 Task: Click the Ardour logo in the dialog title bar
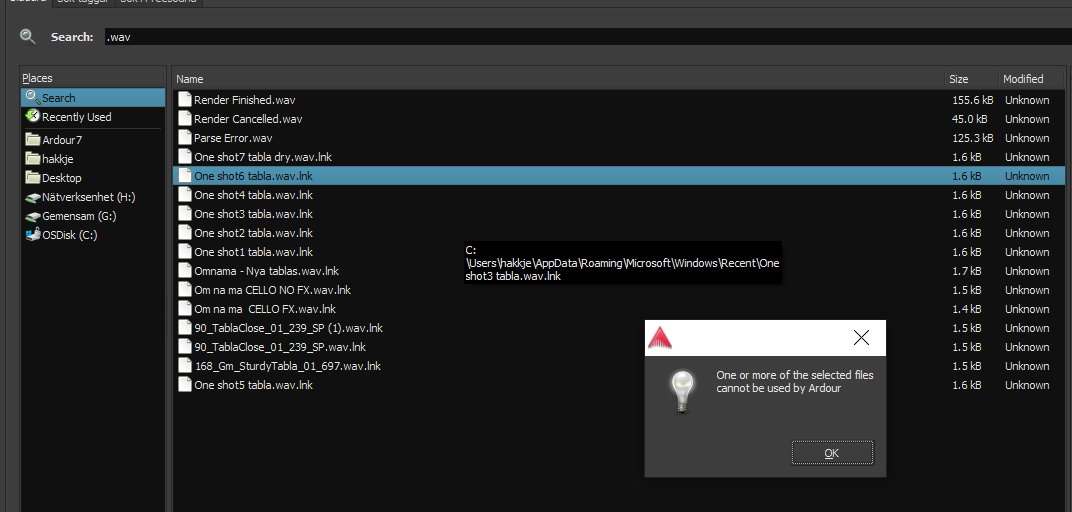point(660,338)
